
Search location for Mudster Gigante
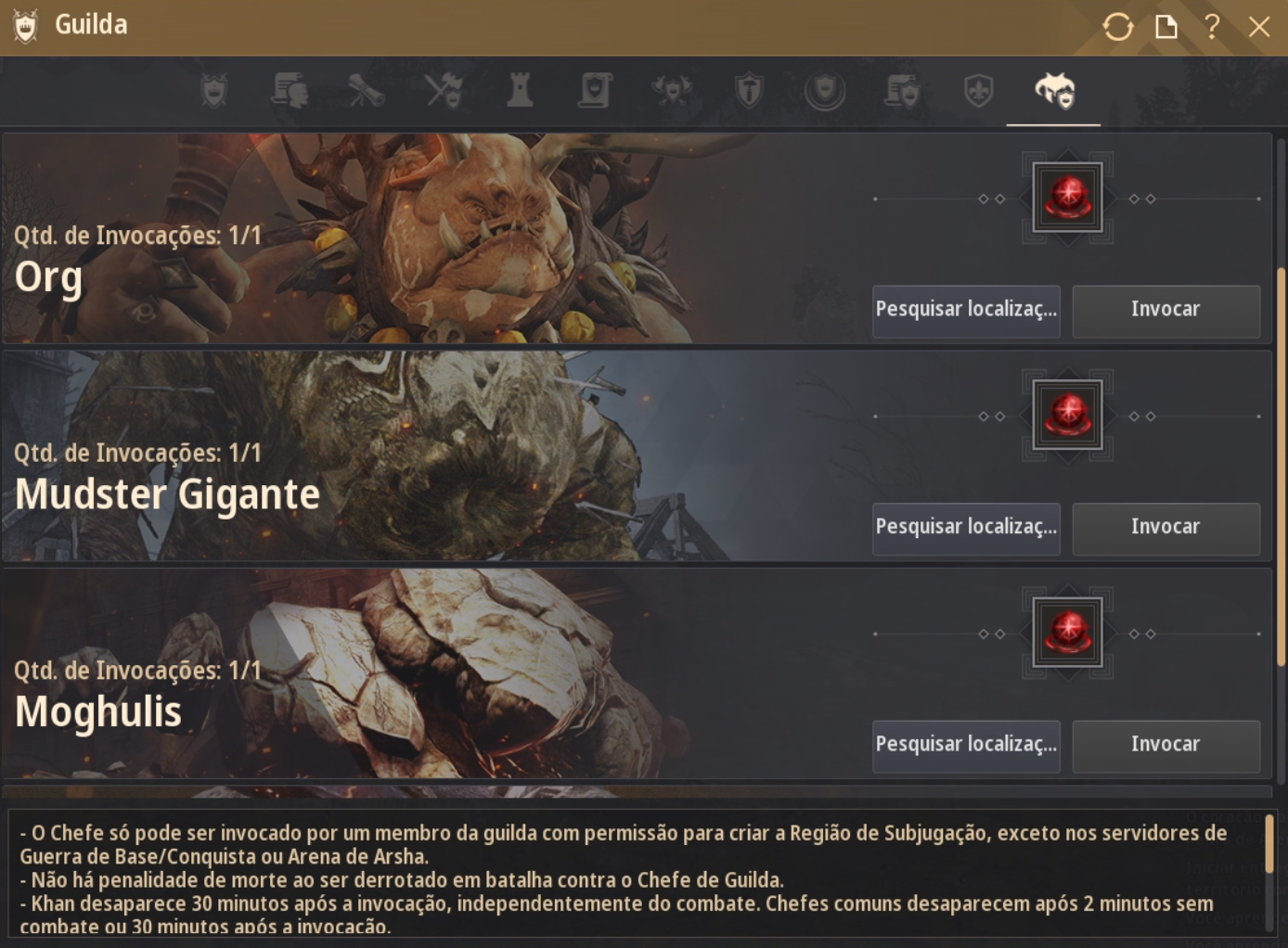966,528
